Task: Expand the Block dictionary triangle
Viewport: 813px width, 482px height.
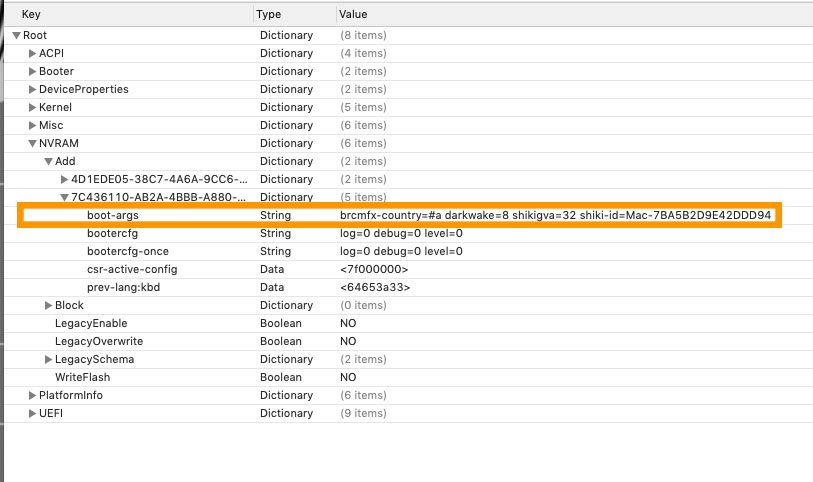Action: pyautogui.click(x=48, y=305)
